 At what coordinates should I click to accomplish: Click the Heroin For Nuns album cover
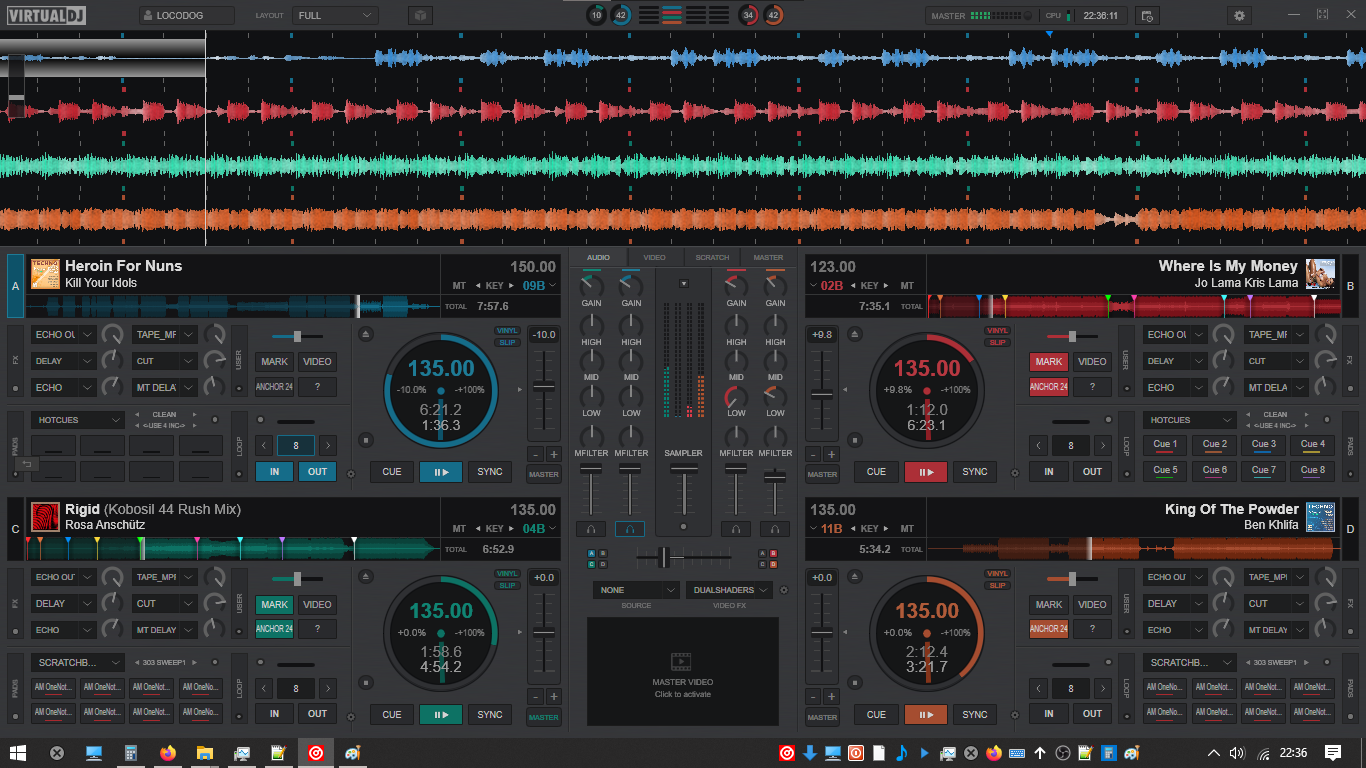pyautogui.click(x=45, y=274)
